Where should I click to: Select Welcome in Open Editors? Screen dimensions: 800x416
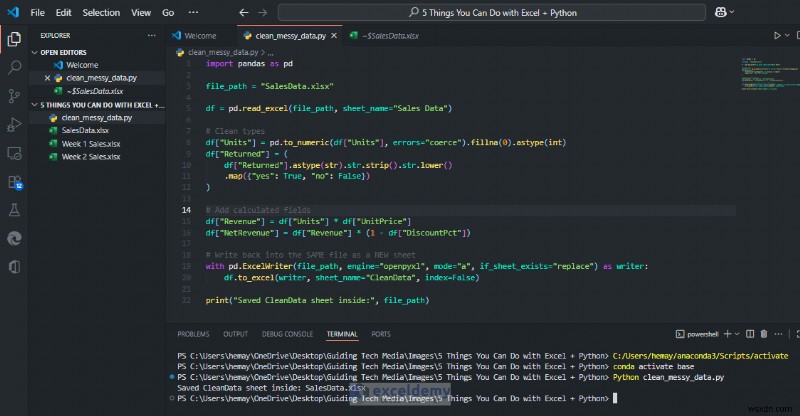(97, 65)
